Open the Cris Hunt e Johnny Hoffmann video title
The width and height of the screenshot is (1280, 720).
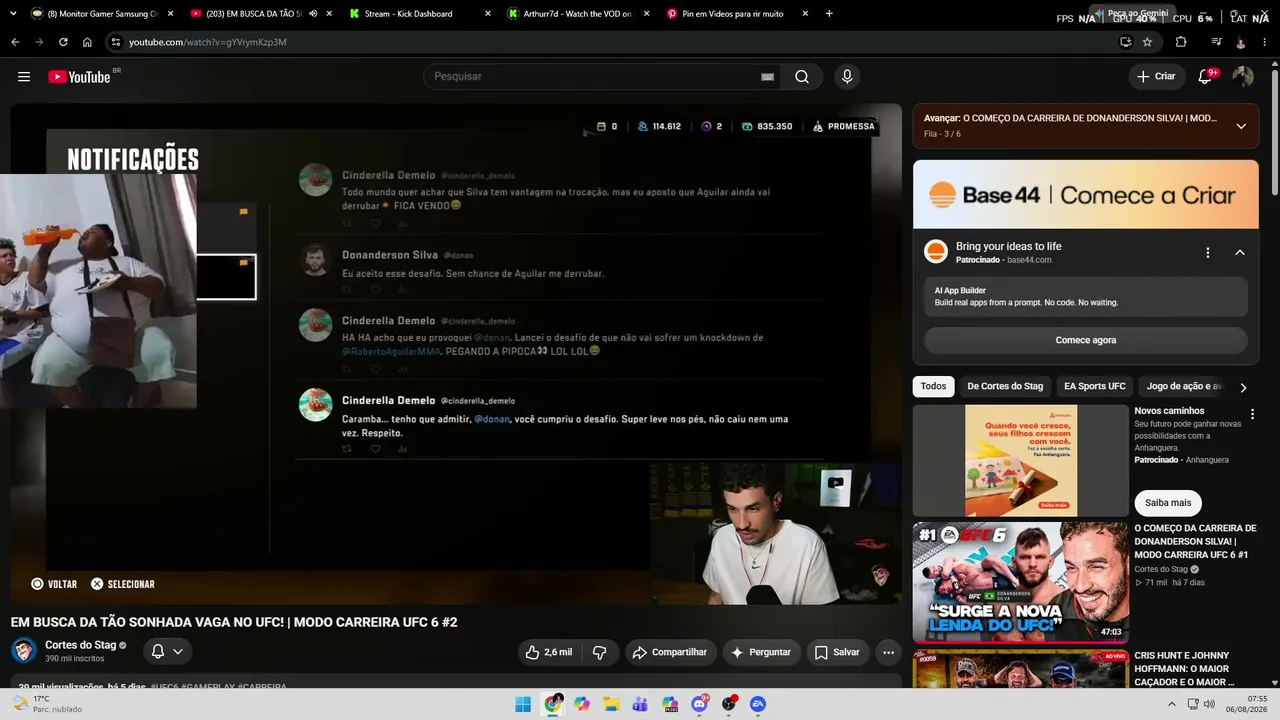coord(1182,669)
